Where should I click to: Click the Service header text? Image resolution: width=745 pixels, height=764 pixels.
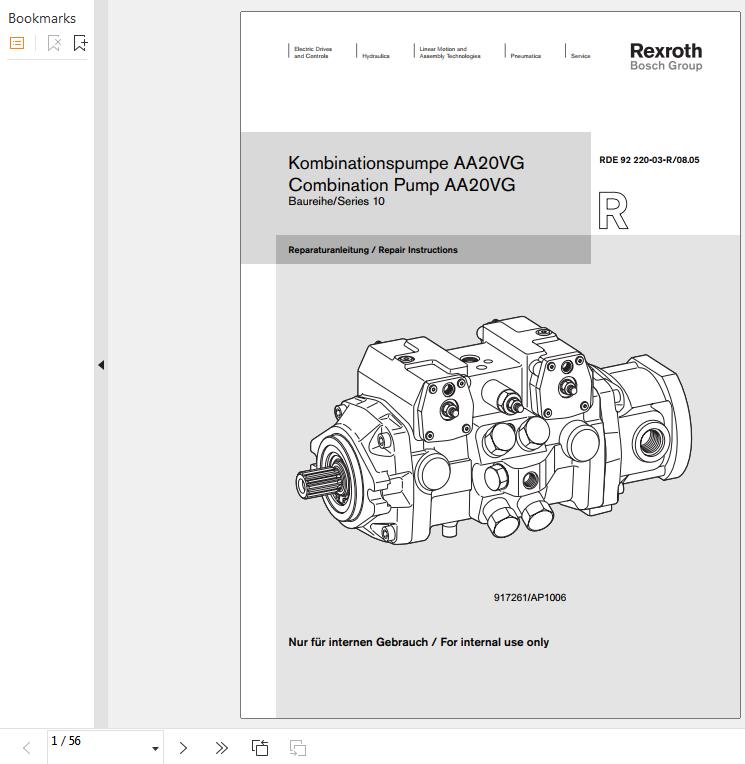[580, 56]
